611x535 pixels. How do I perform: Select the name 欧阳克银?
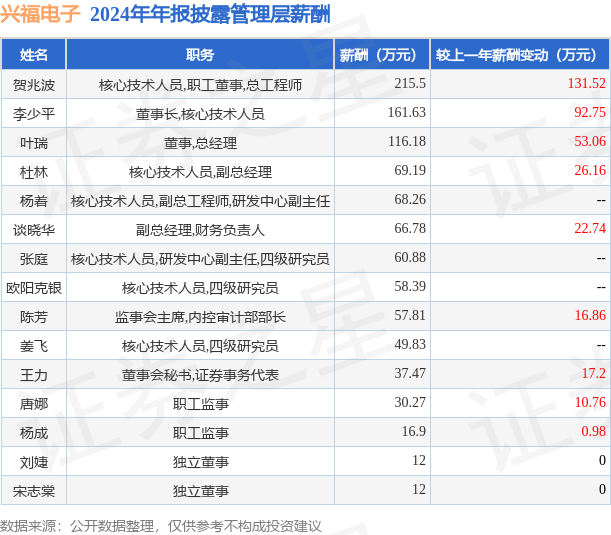pos(34,288)
